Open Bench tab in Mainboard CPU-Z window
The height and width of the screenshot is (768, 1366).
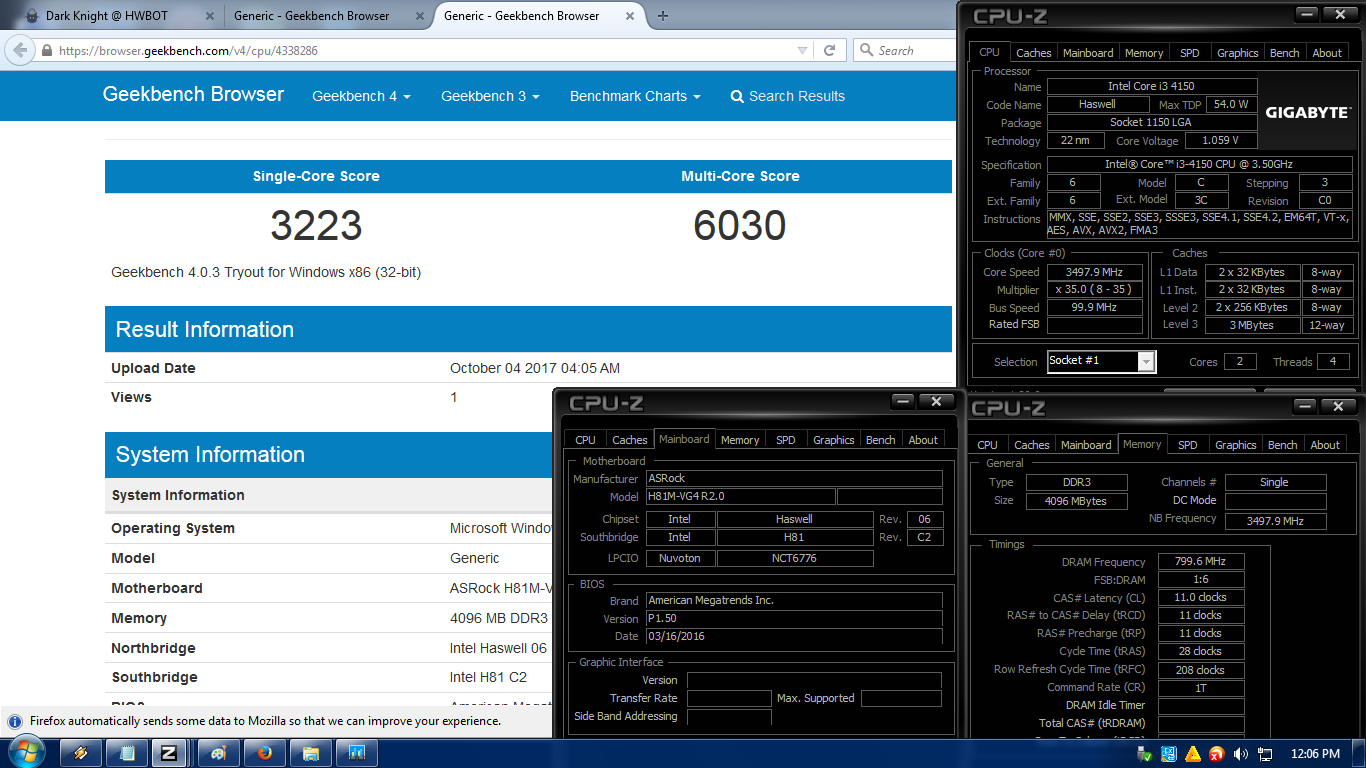click(x=881, y=440)
